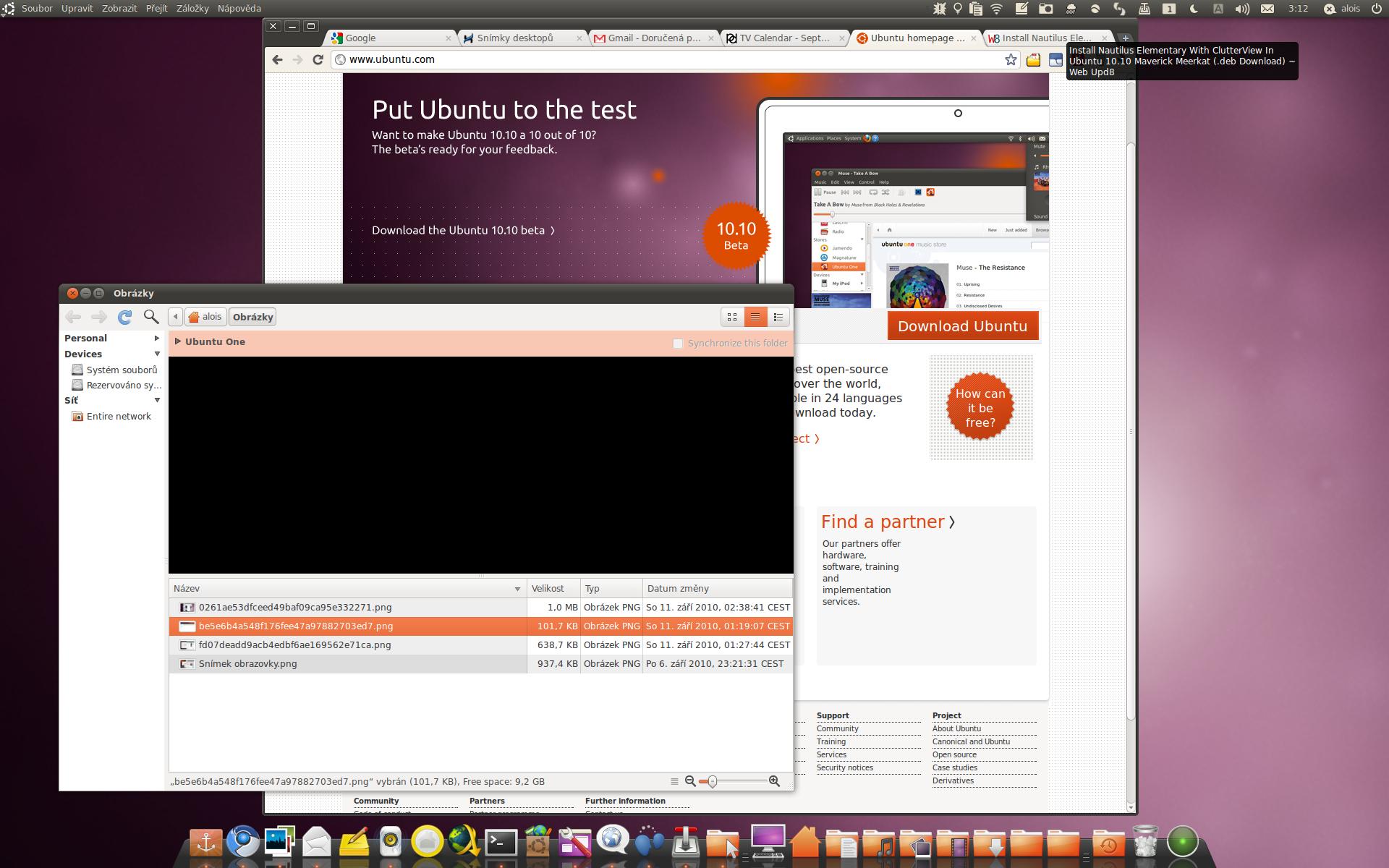Switch Nautilus to compact view
Image resolution: width=1389 pixels, height=868 pixels.
778,317
